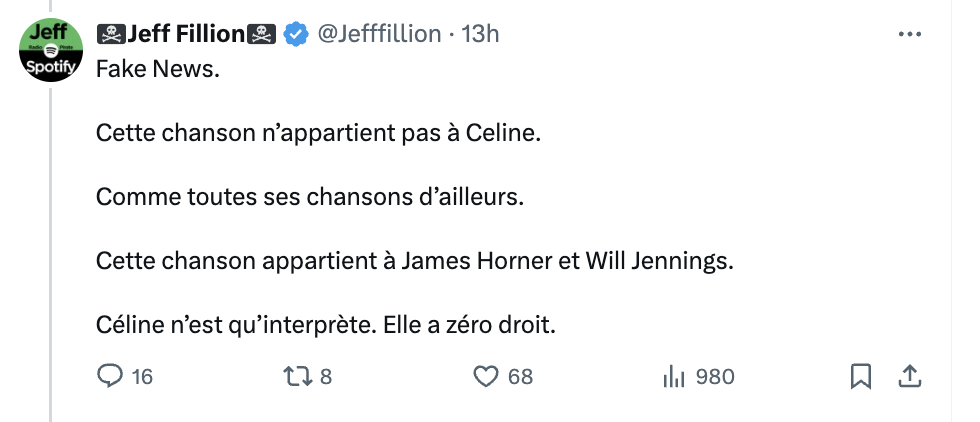The image size is (980, 422).
Task: Click the like count number 68
Action: [x=520, y=377]
